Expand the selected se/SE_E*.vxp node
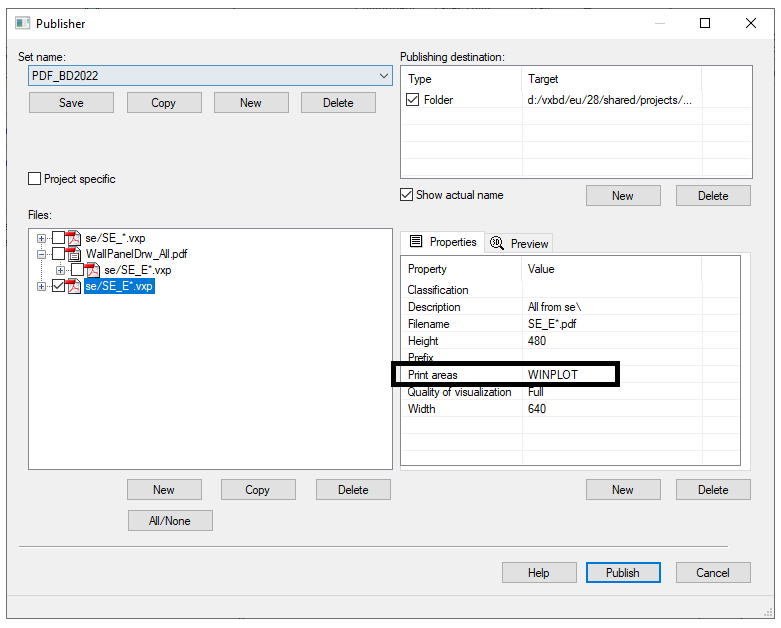 click(x=41, y=286)
